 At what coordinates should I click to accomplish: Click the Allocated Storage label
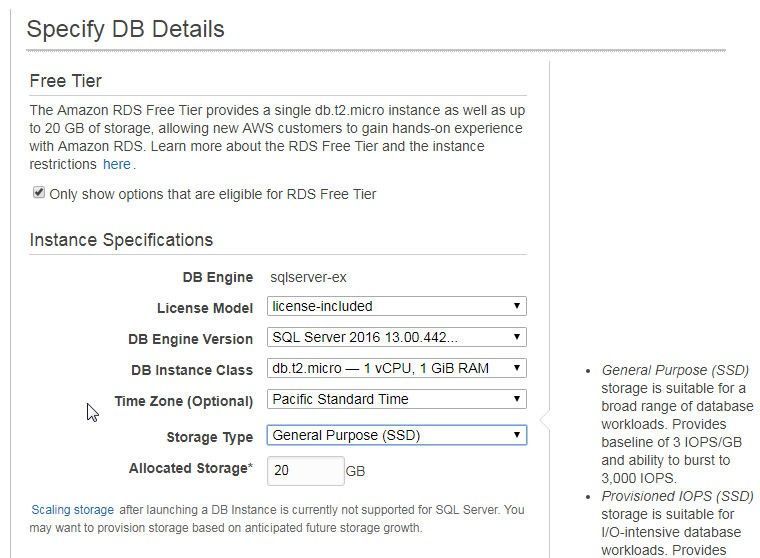(x=191, y=468)
